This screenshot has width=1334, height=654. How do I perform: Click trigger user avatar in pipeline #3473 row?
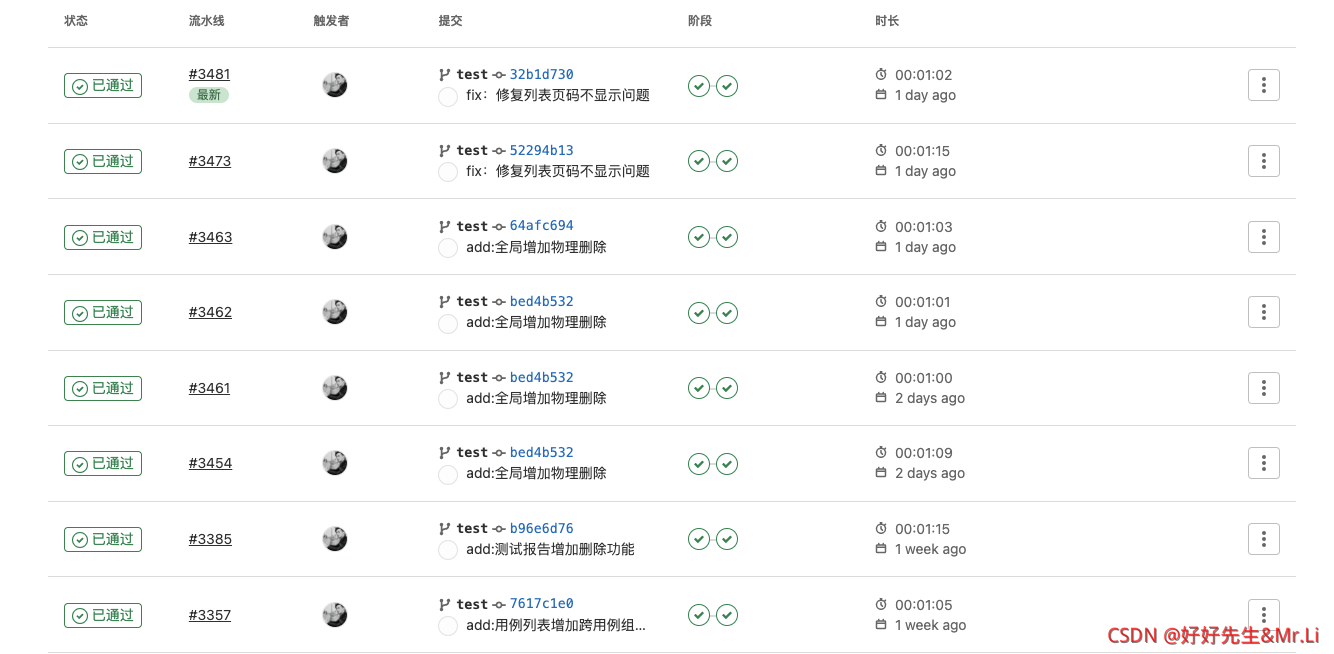tap(335, 161)
